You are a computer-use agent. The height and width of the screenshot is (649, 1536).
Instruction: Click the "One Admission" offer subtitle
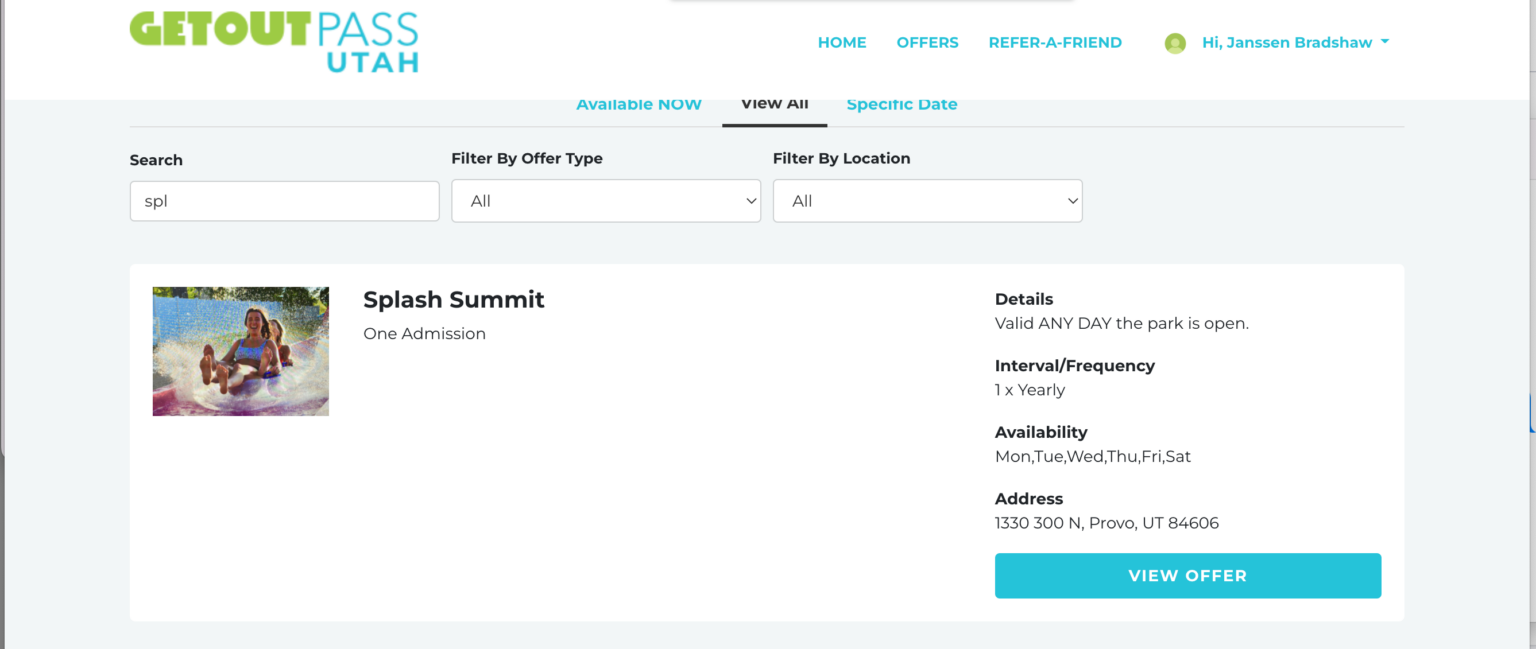424,334
